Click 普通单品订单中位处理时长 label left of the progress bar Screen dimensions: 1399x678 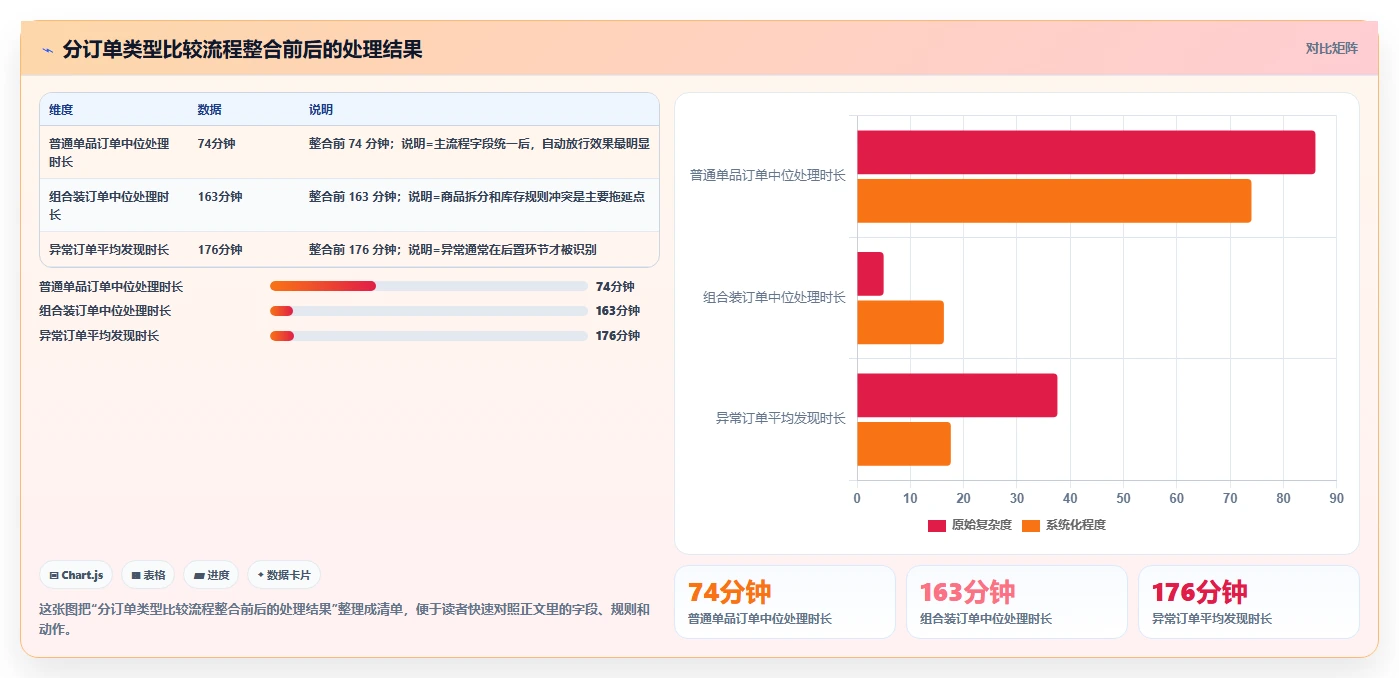[111, 287]
